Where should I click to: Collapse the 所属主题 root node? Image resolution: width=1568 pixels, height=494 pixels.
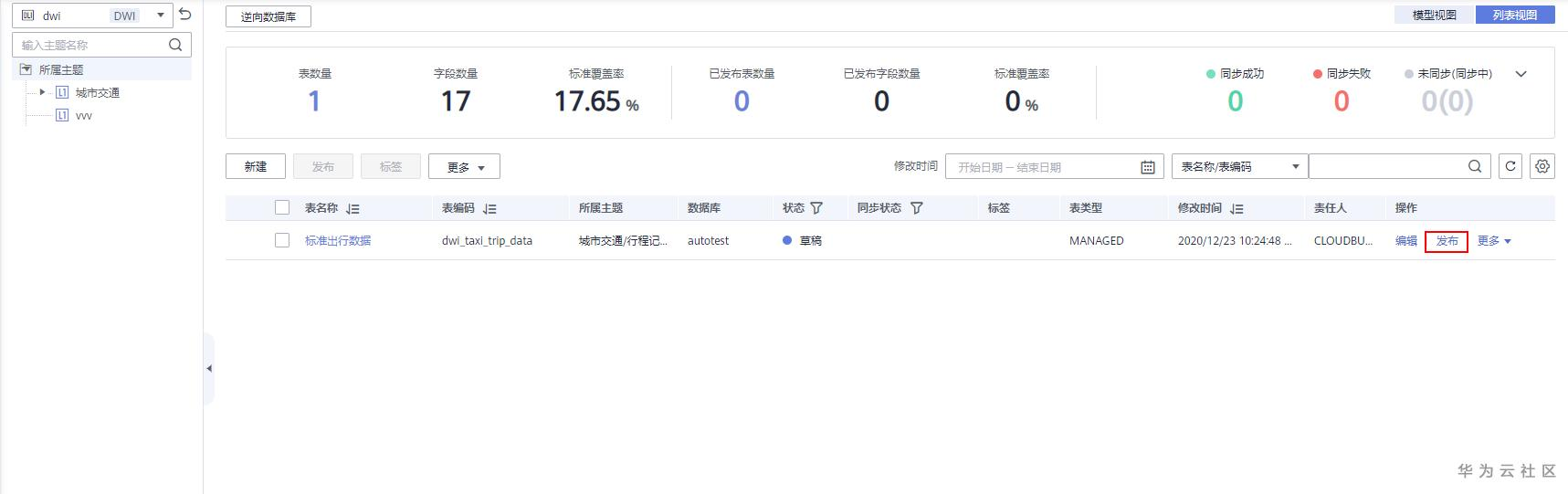pos(26,69)
